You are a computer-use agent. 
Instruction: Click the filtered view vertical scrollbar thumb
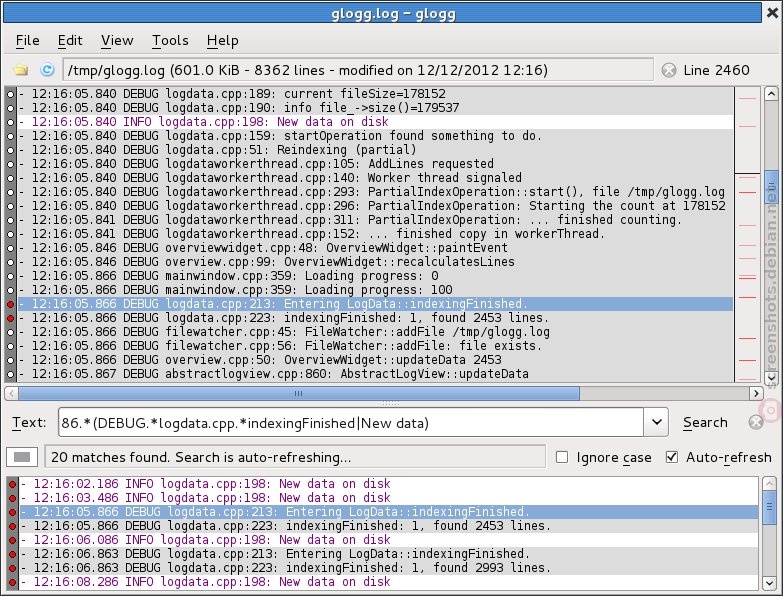(770, 507)
